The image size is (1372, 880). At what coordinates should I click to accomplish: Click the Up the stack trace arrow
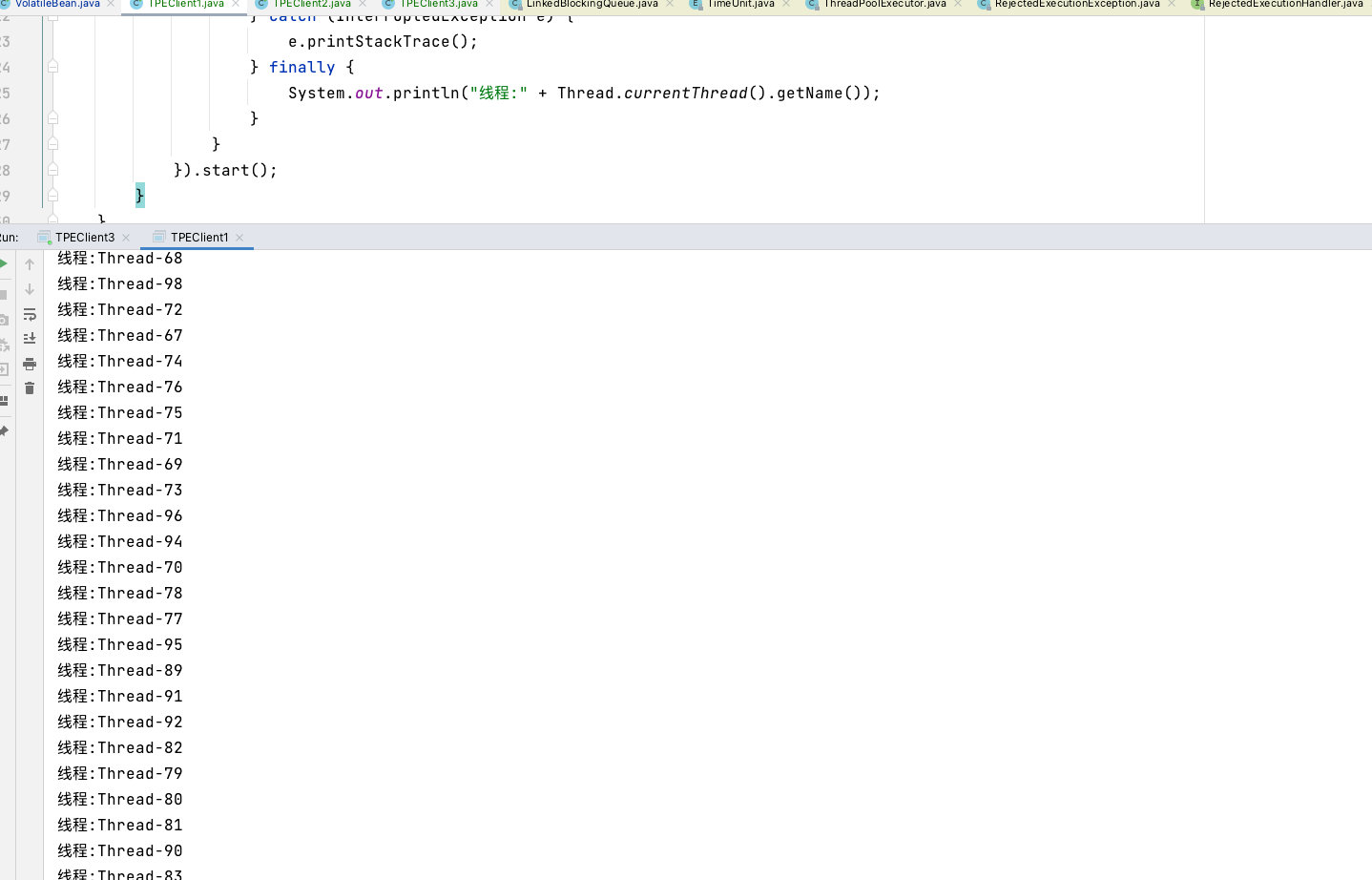coord(30,264)
